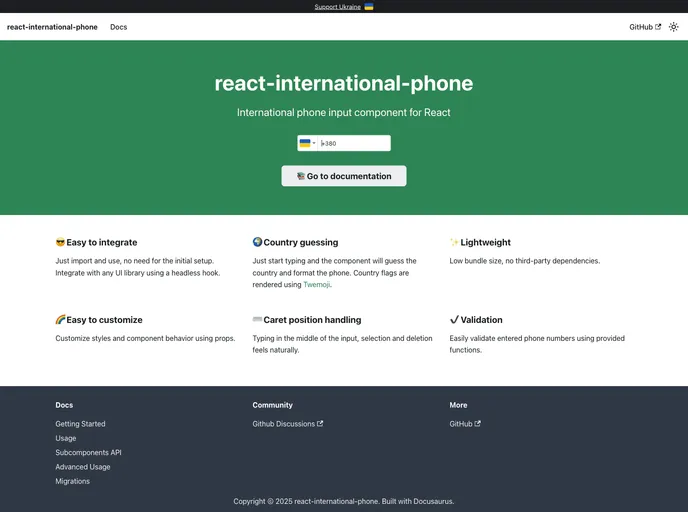The image size is (688, 512).
Task: Toggle the dark/light mode sun icon
Action: tap(674, 27)
